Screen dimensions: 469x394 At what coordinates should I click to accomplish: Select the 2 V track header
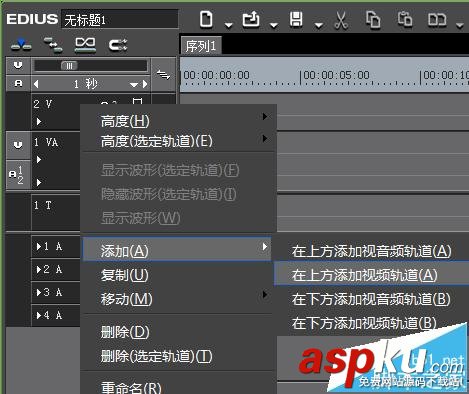click(43, 104)
